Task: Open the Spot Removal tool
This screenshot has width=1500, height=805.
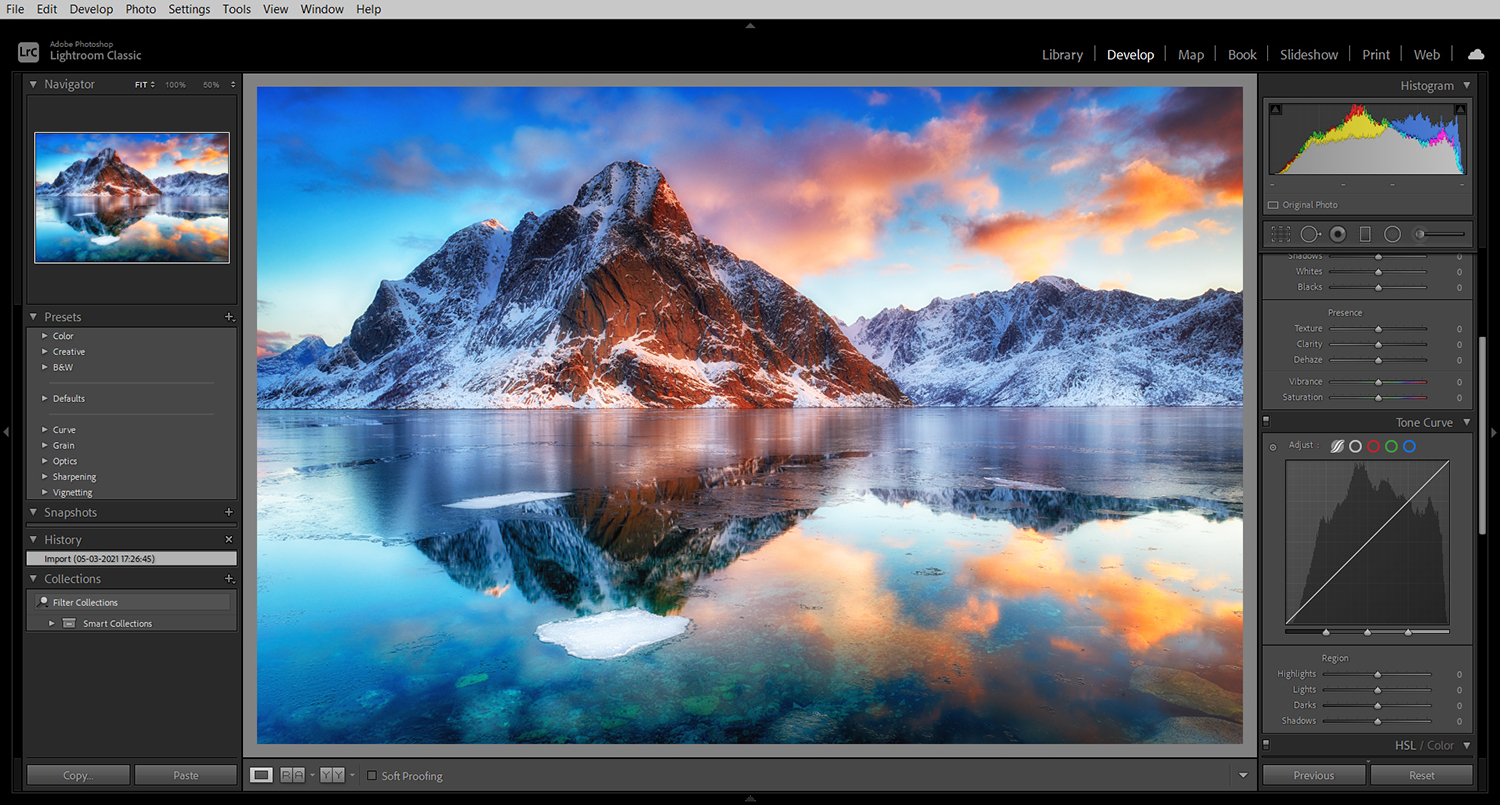Action: (x=1310, y=233)
